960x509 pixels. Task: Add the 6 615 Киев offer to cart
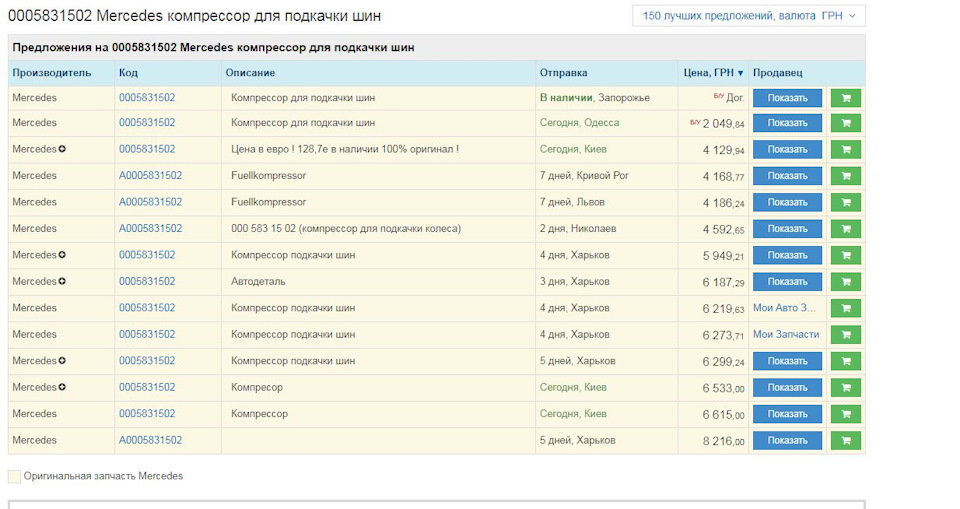846,414
